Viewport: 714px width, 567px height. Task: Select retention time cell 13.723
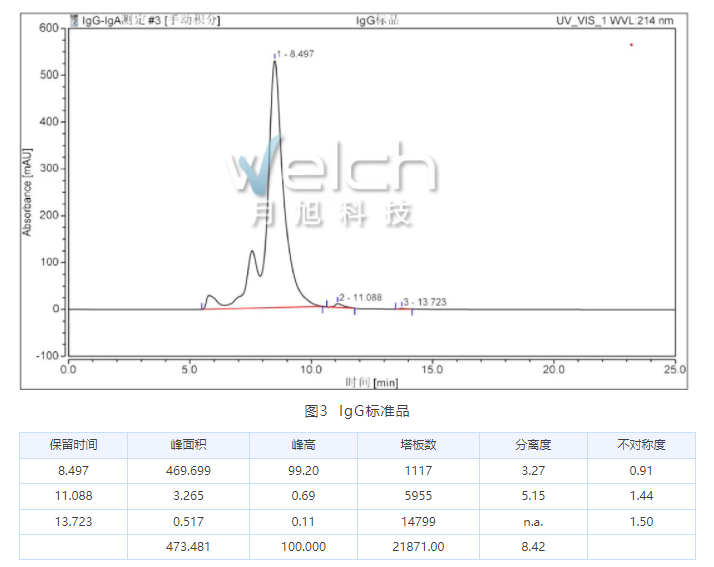73,521
